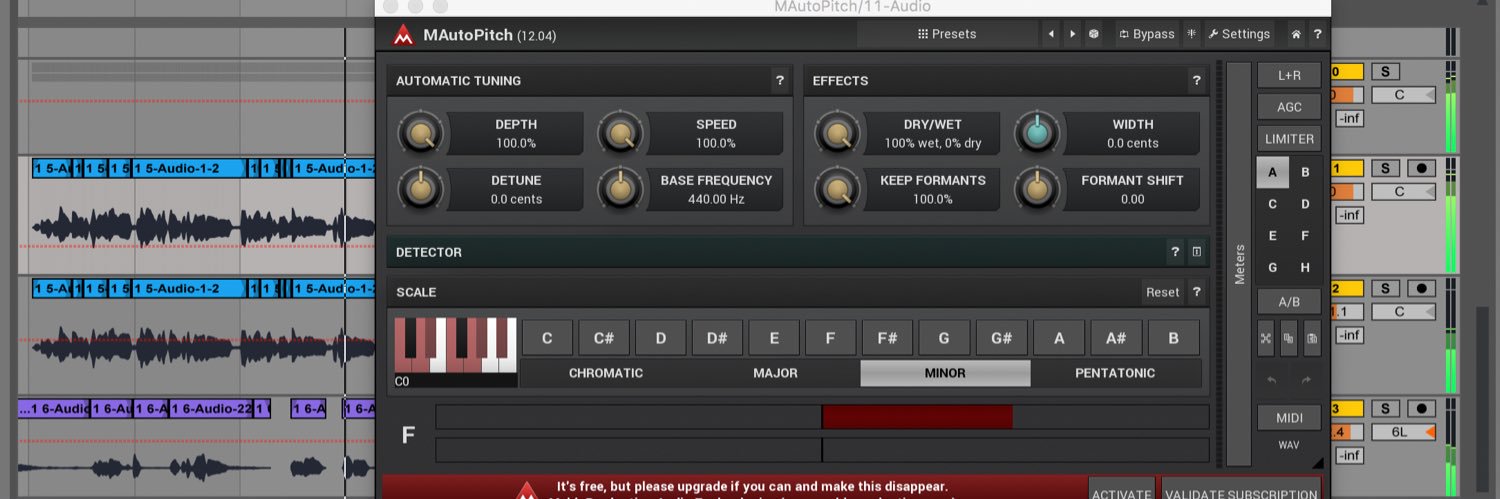Click the redo arrow icon
1500x499 pixels.
pos(1306,380)
